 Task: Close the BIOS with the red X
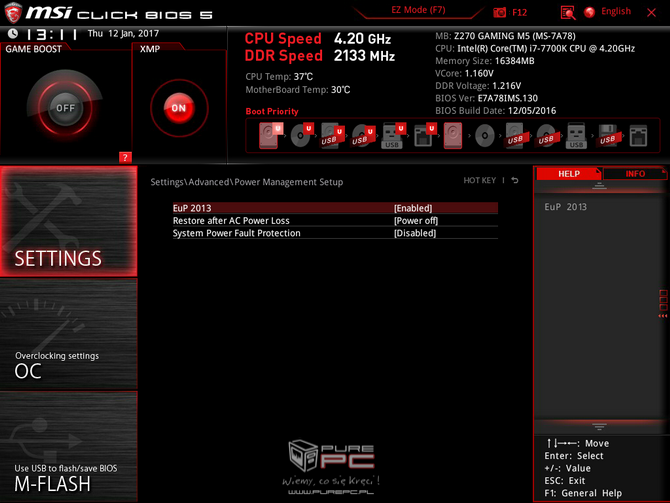pos(651,12)
